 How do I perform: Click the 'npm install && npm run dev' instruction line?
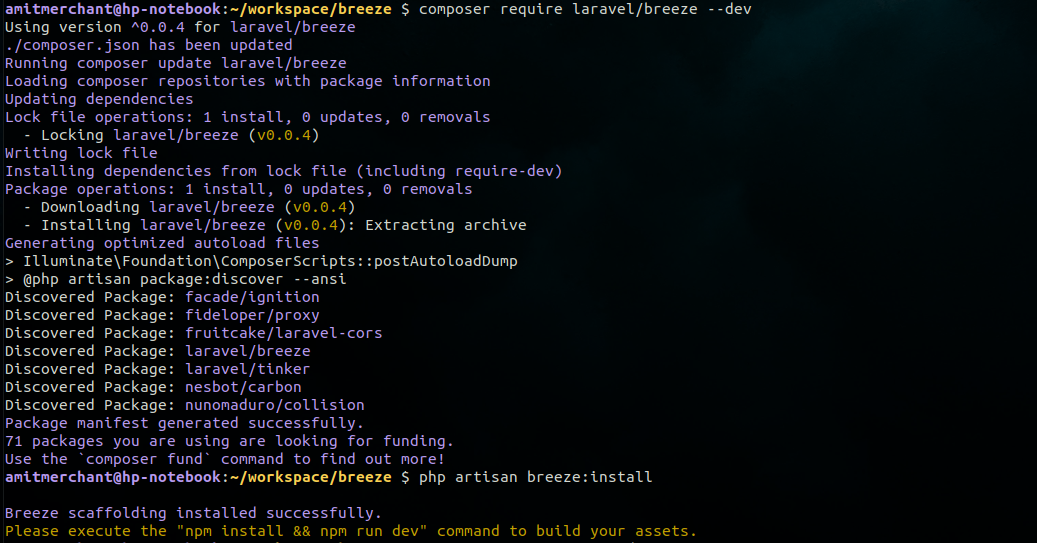tap(351, 531)
